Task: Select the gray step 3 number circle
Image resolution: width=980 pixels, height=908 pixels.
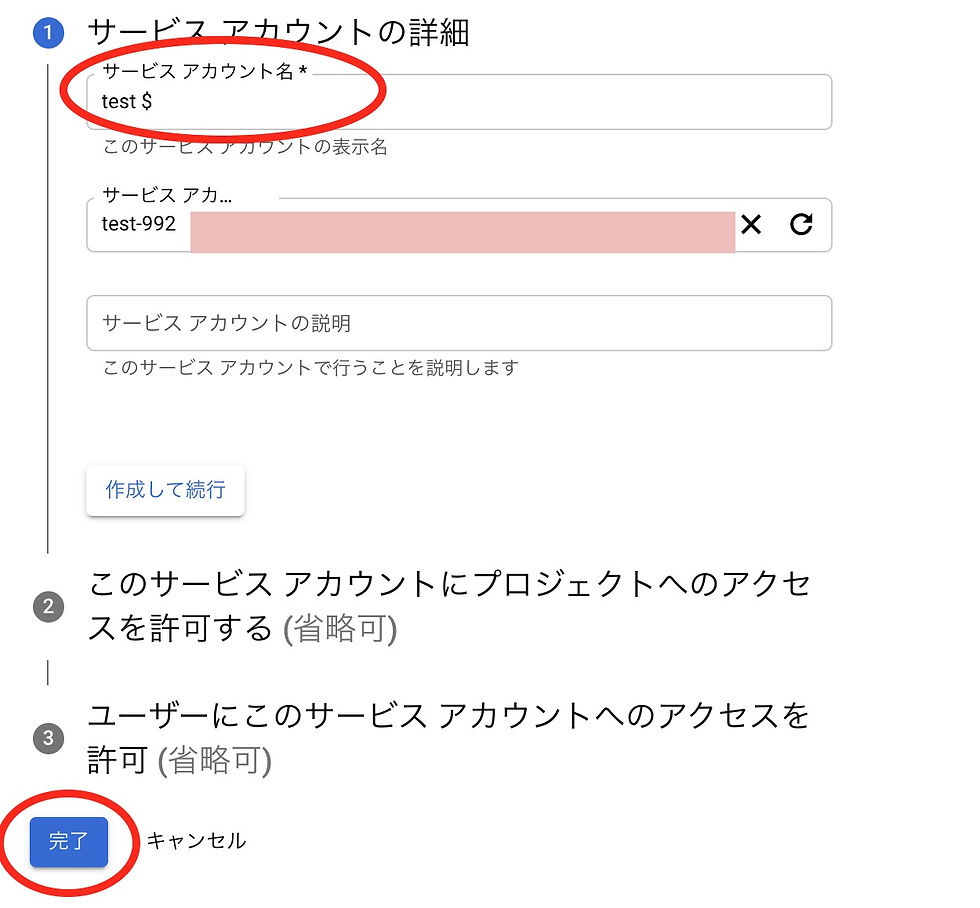Action: tap(48, 739)
